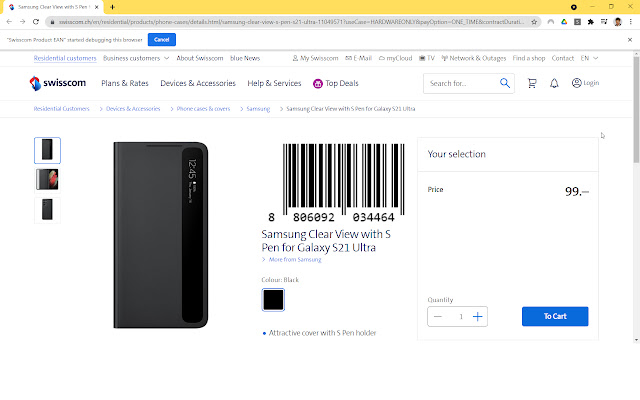Screen dimensions: 640x400
Task: Open notifications bell icon
Action: point(554,83)
